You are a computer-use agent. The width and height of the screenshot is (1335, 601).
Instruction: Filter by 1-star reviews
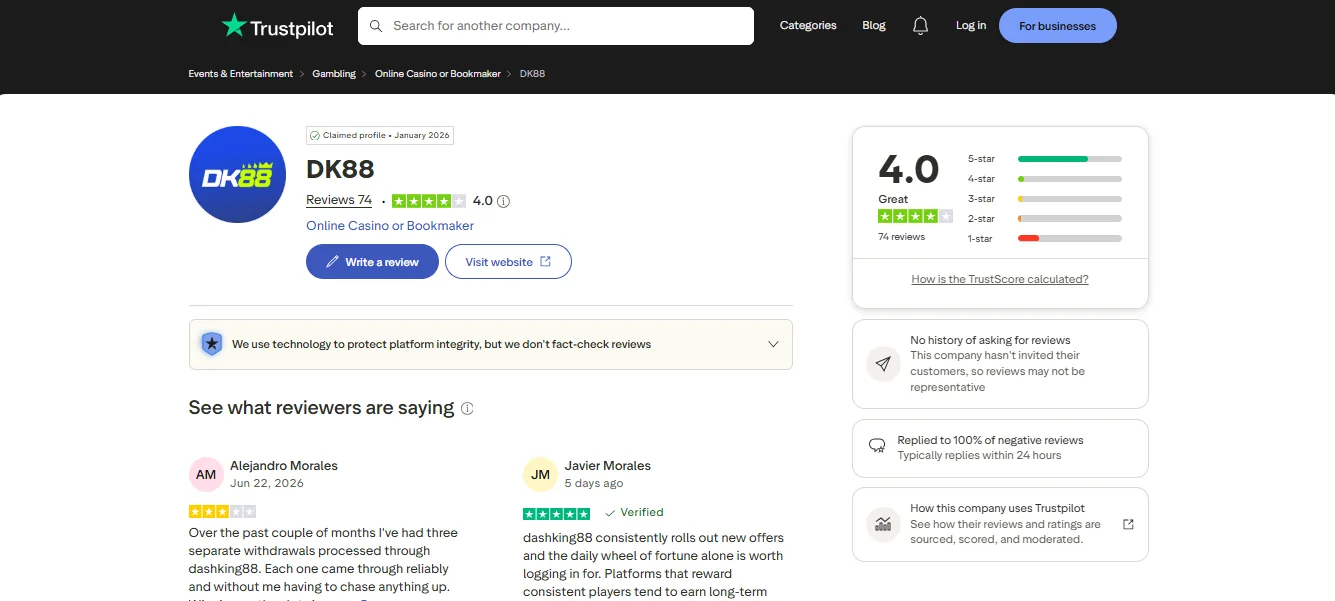tap(1044, 238)
